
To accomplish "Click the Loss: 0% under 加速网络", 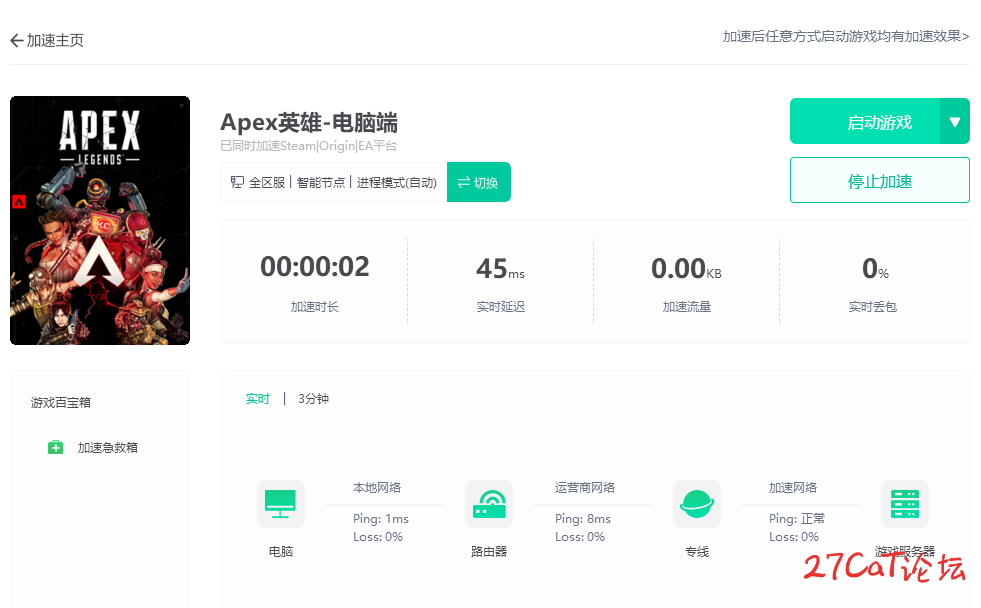I will pos(794,537).
